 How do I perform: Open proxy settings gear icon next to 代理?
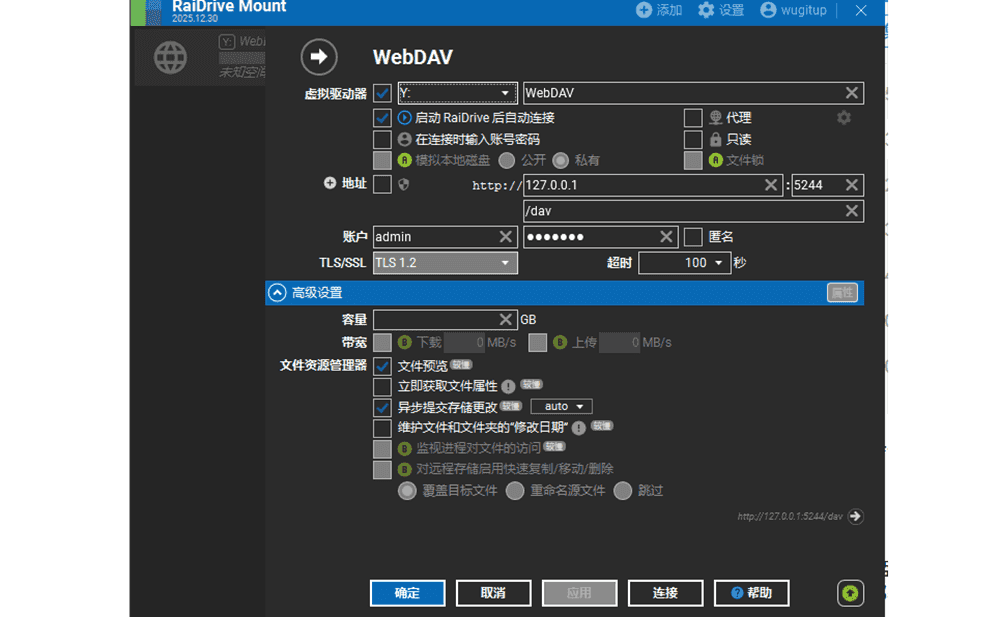tap(844, 118)
